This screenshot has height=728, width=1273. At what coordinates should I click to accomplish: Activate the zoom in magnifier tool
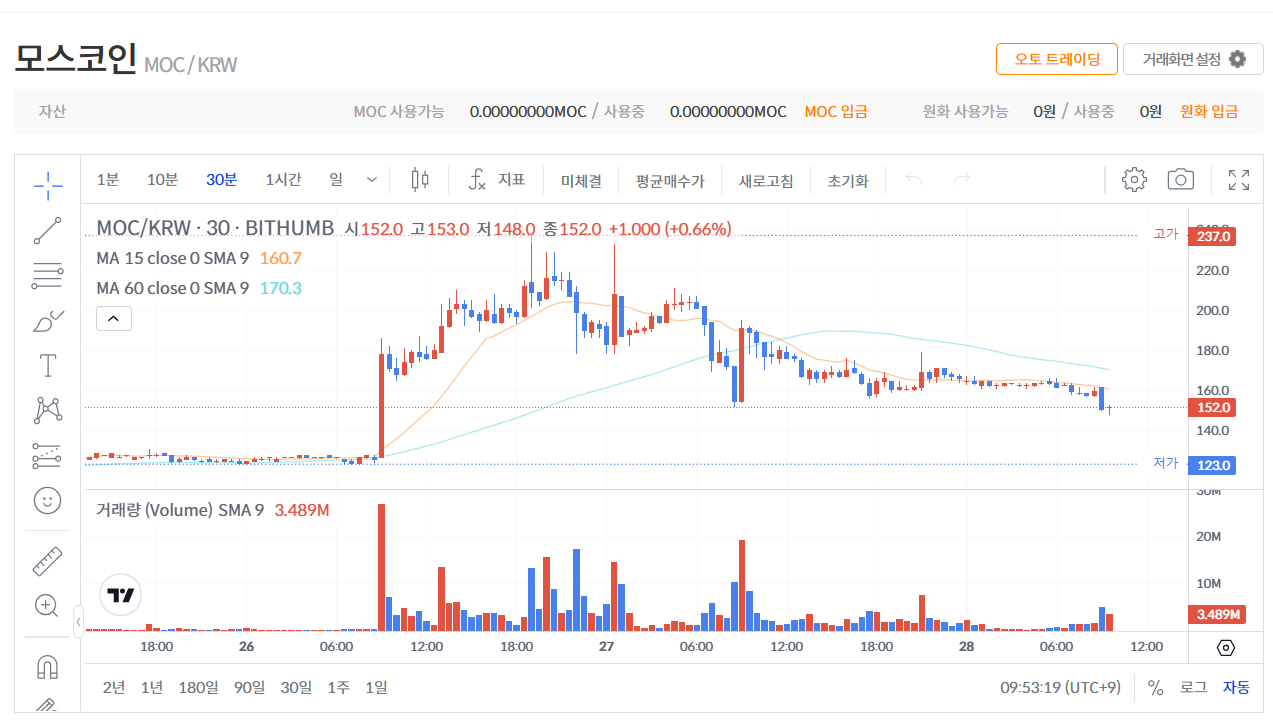click(47, 605)
